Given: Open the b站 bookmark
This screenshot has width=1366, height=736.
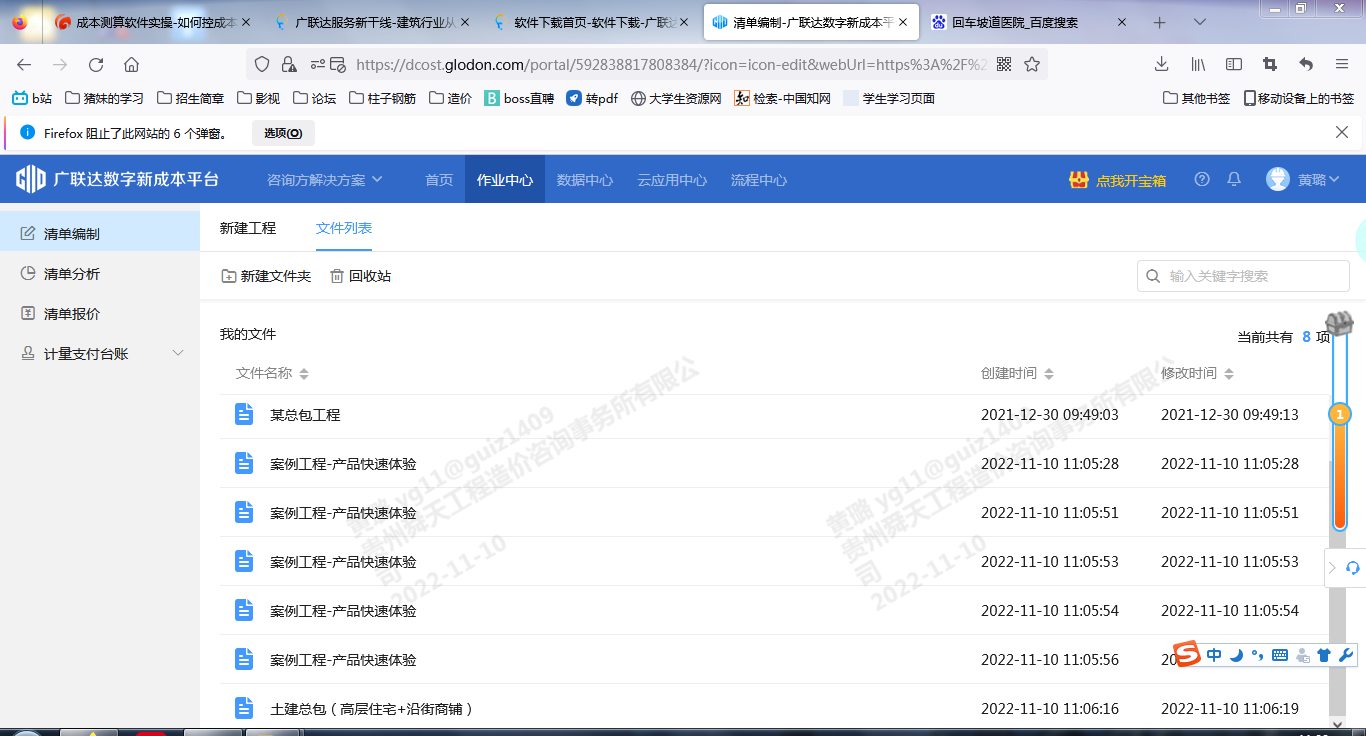Looking at the screenshot, I should (32, 98).
